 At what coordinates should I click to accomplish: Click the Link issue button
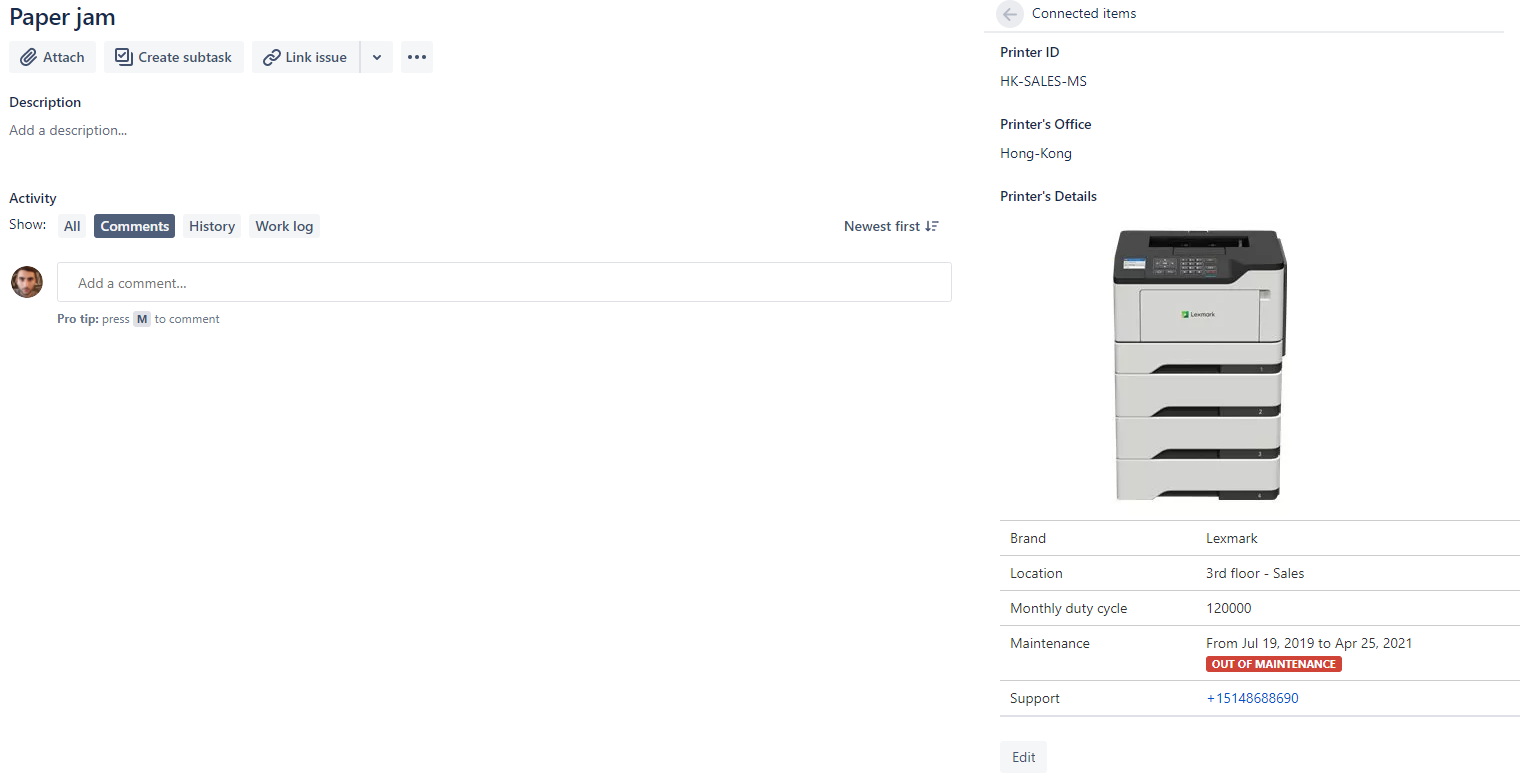tap(305, 57)
